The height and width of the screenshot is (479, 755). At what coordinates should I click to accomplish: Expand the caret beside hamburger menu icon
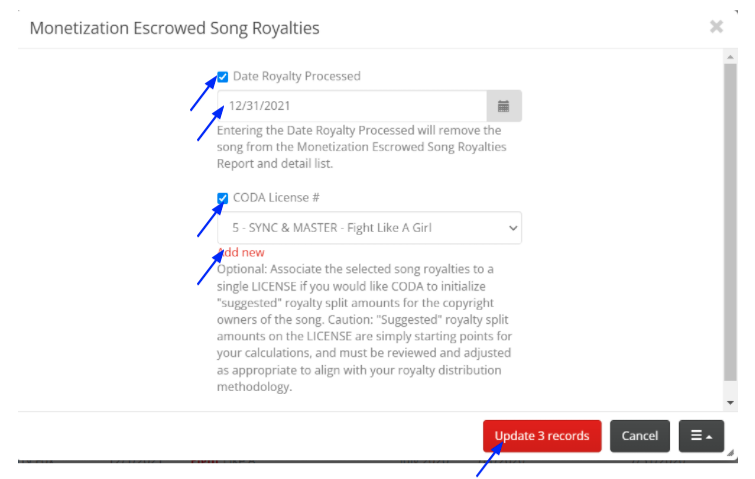(709, 437)
